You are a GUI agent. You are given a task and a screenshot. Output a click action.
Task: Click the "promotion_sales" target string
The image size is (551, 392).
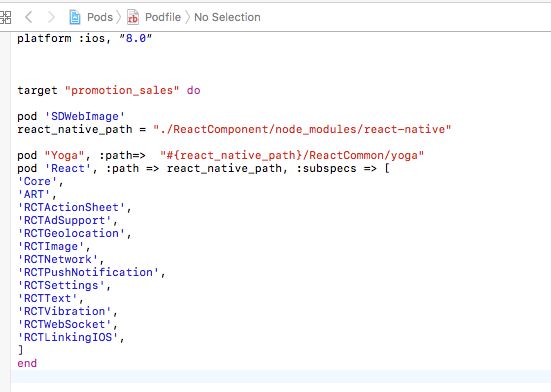pos(122,90)
